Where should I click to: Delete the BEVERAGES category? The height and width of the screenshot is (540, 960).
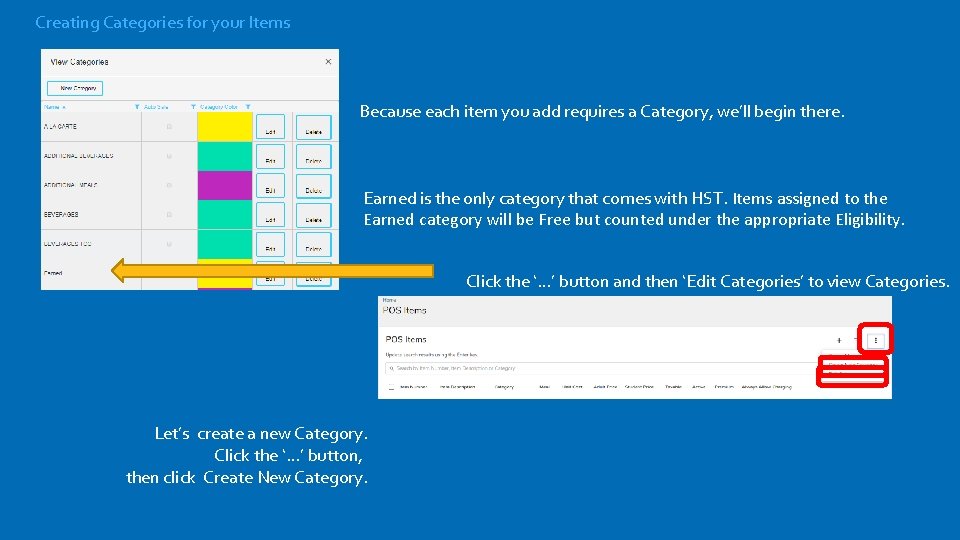(313, 216)
